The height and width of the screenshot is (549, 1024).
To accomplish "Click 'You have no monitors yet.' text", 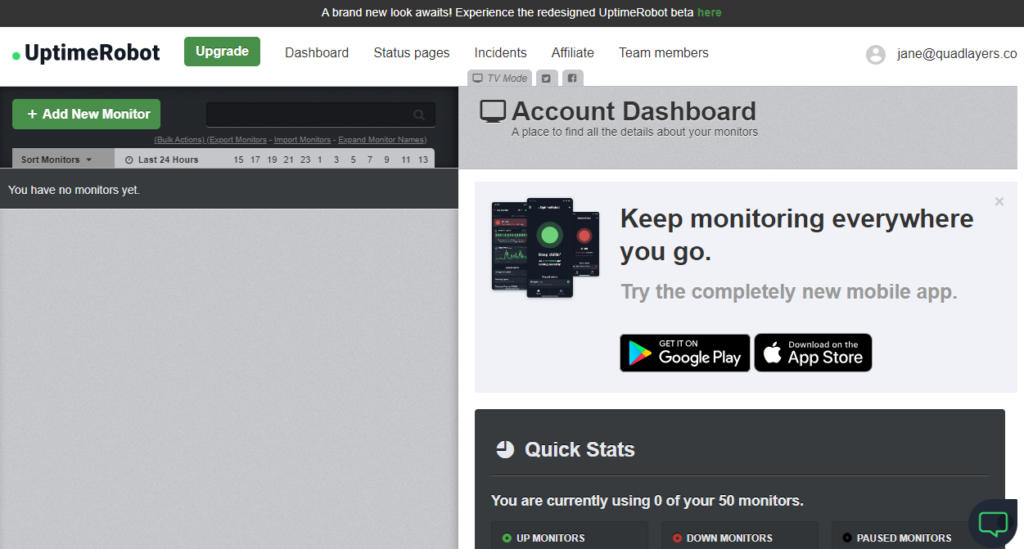I will pos(74,190).
